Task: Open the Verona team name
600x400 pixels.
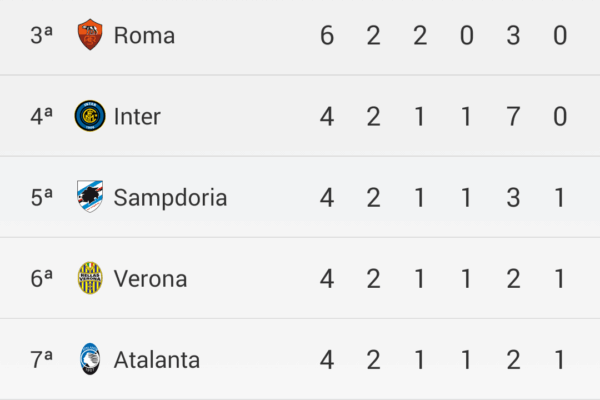Action: [150, 279]
